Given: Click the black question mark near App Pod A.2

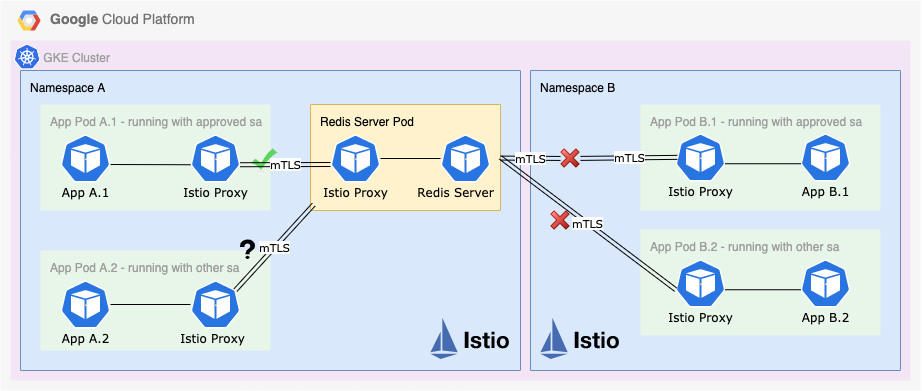Looking at the screenshot, I should pos(248,249).
